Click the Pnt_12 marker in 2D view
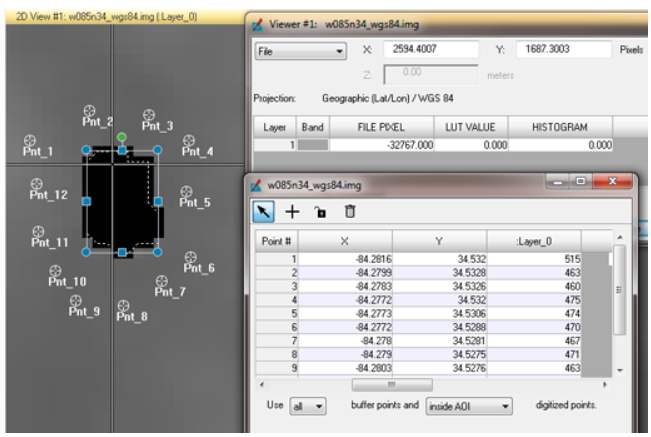 coord(37,184)
